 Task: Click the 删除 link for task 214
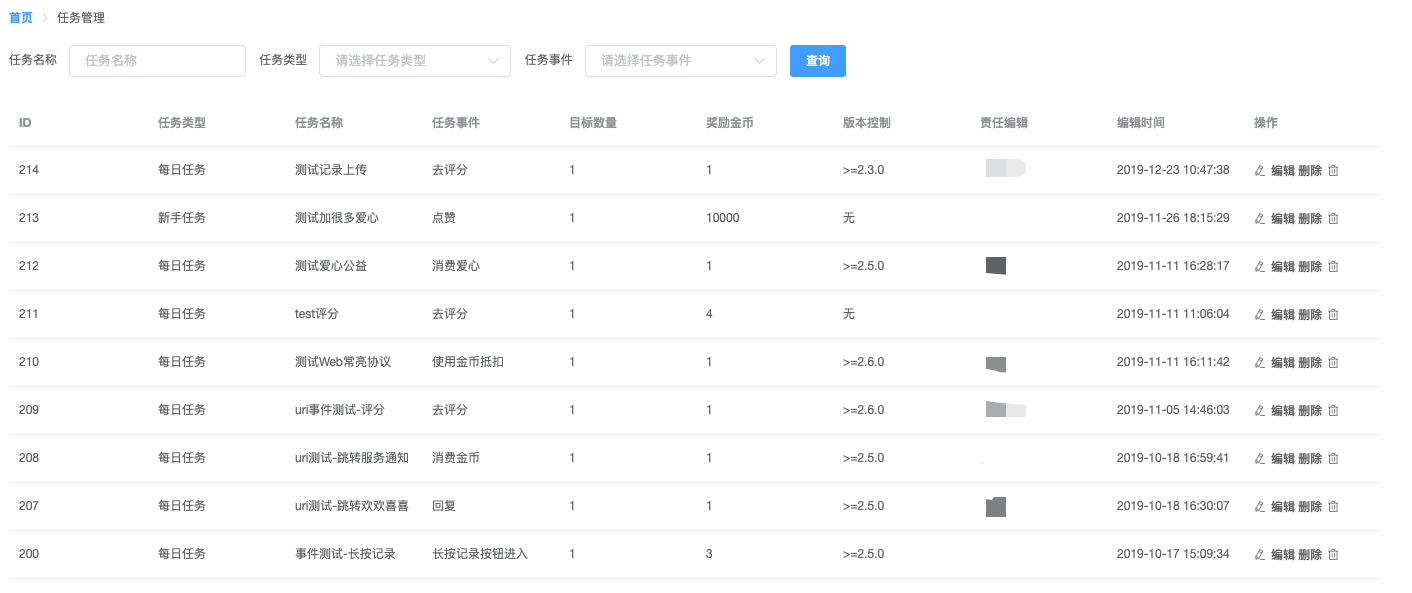click(x=1310, y=171)
